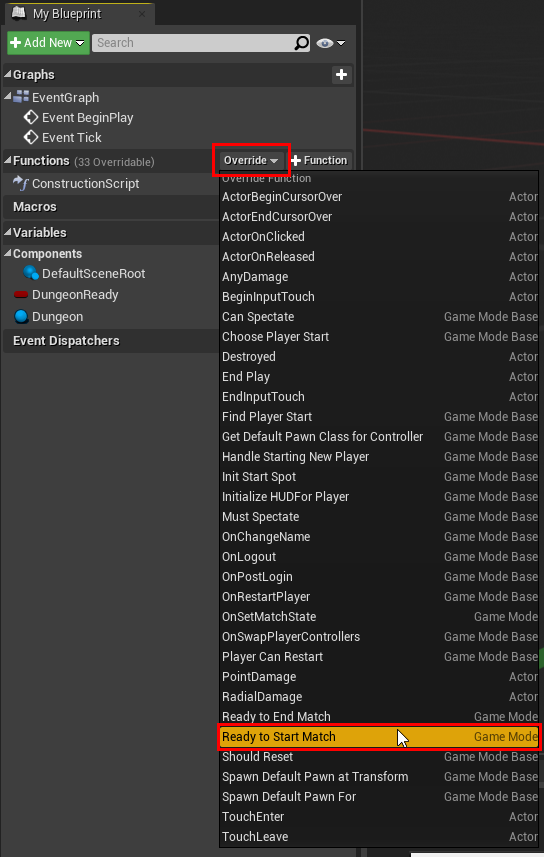Click the + Function button
544x857 pixels.
(319, 160)
